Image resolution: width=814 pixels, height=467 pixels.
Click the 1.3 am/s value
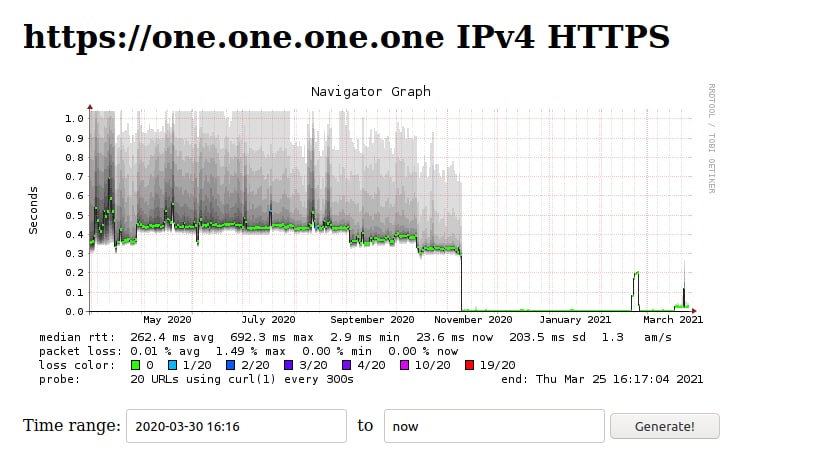tap(636, 337)
